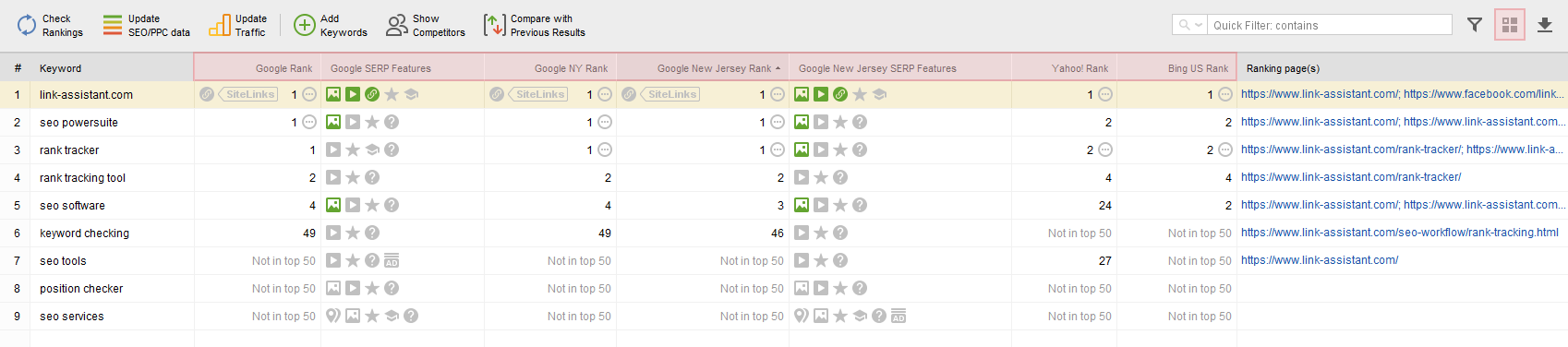
Task: Open rank details circle for seo powersuite Google Rank
Action: (309, 122)
